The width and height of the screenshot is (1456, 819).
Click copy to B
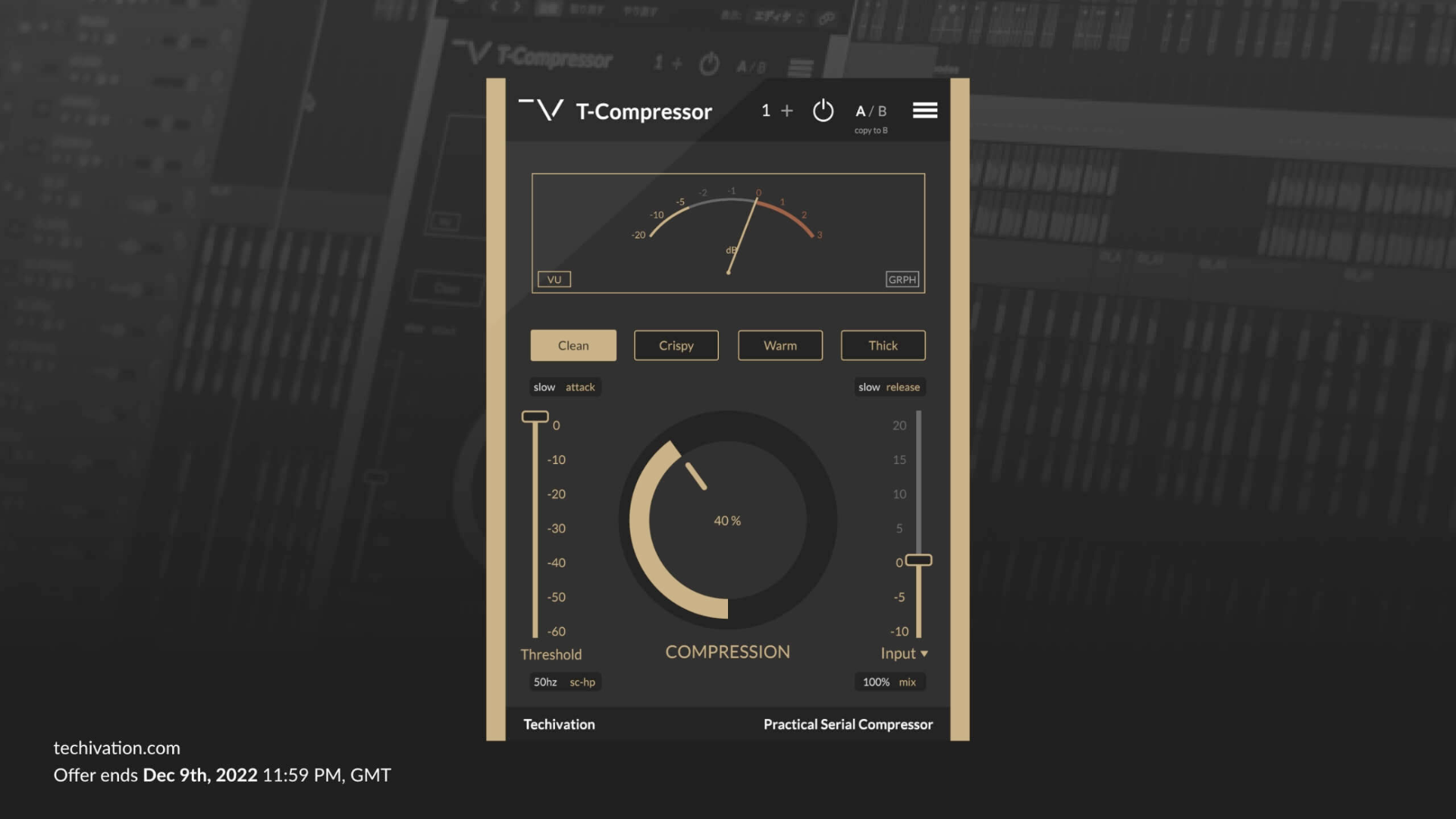(870, 129)
